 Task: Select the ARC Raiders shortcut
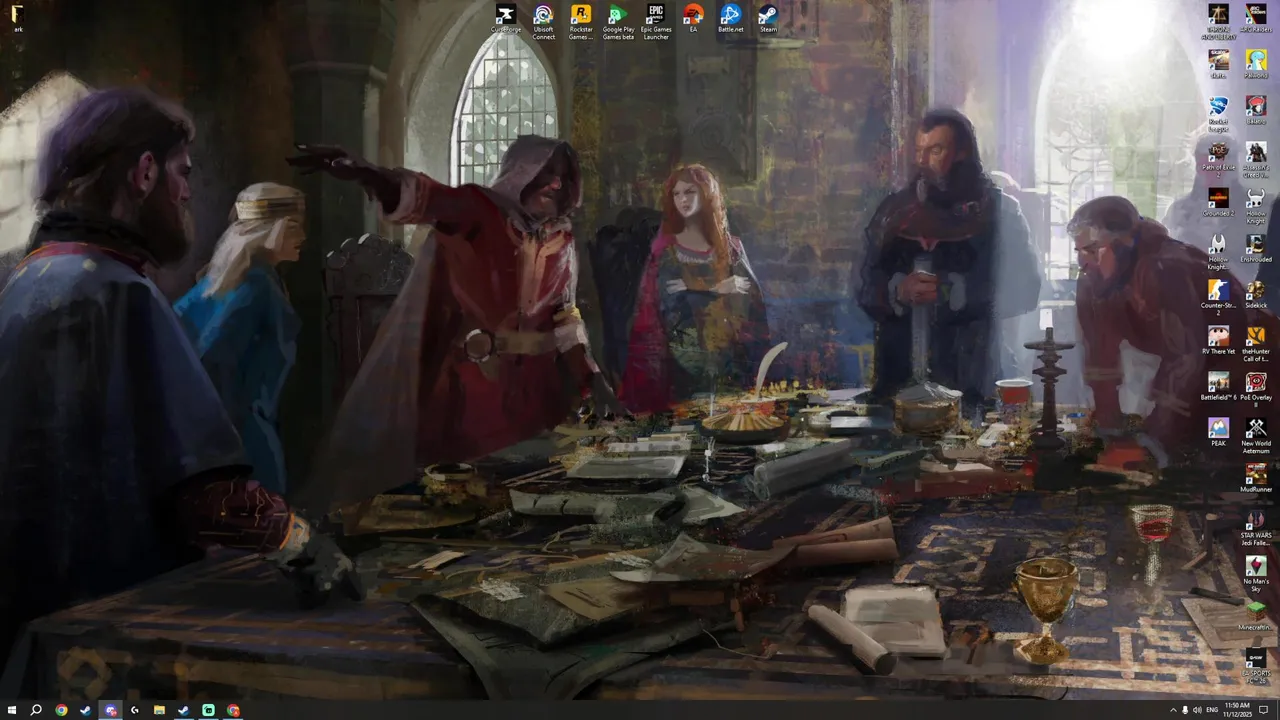pos(1256,19)
